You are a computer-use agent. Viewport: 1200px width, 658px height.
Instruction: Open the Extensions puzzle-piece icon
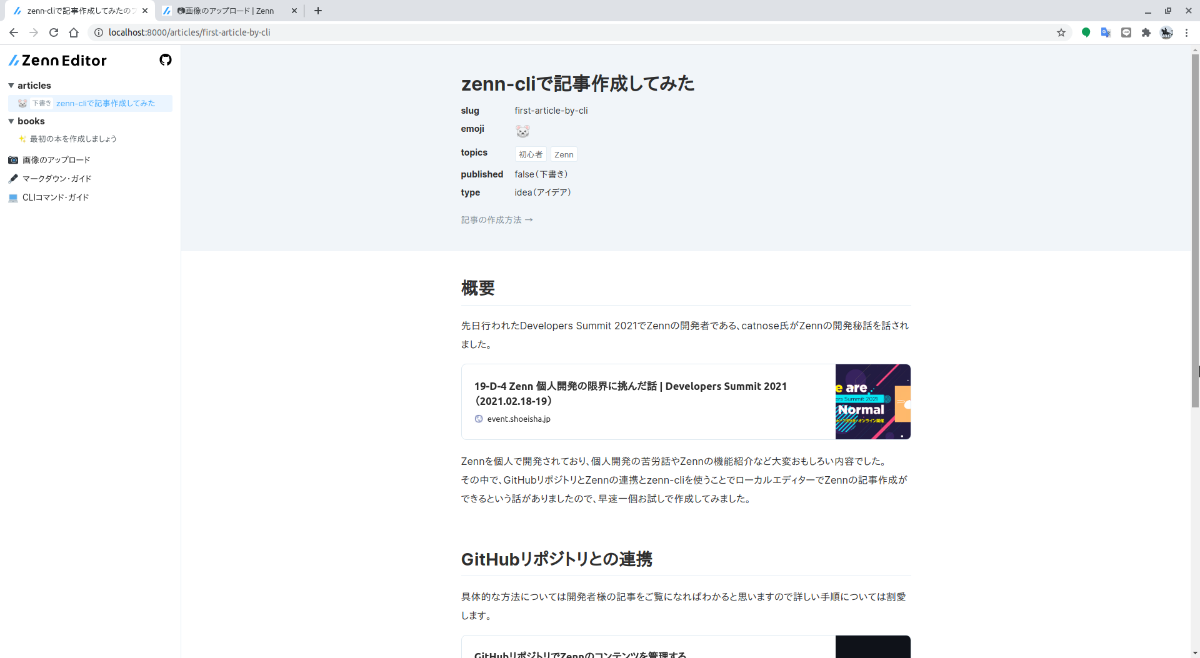tap(1146, 32)
